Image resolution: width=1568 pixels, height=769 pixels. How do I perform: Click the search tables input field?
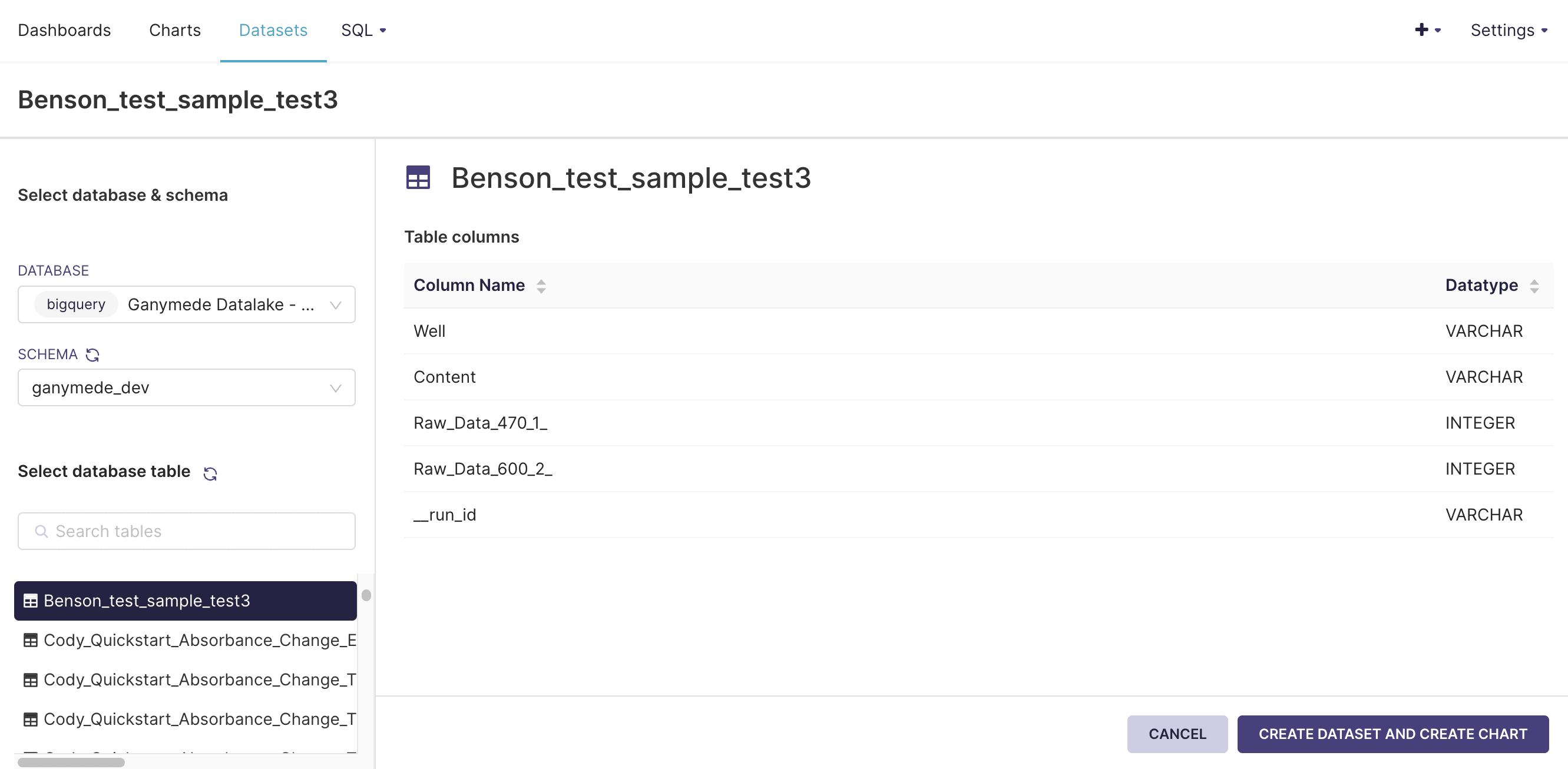pos(186,531)
